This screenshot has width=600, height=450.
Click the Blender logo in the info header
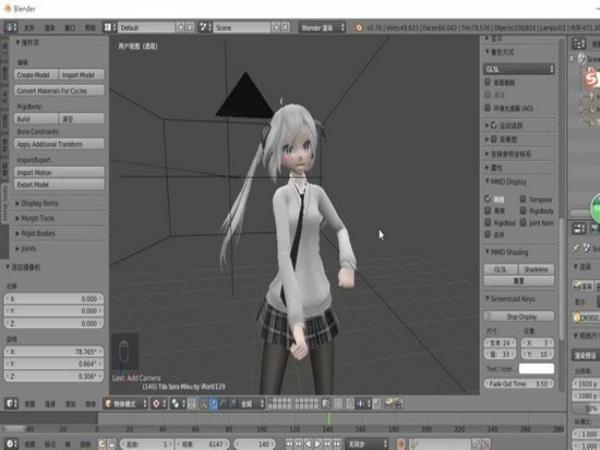pos(359,28)
